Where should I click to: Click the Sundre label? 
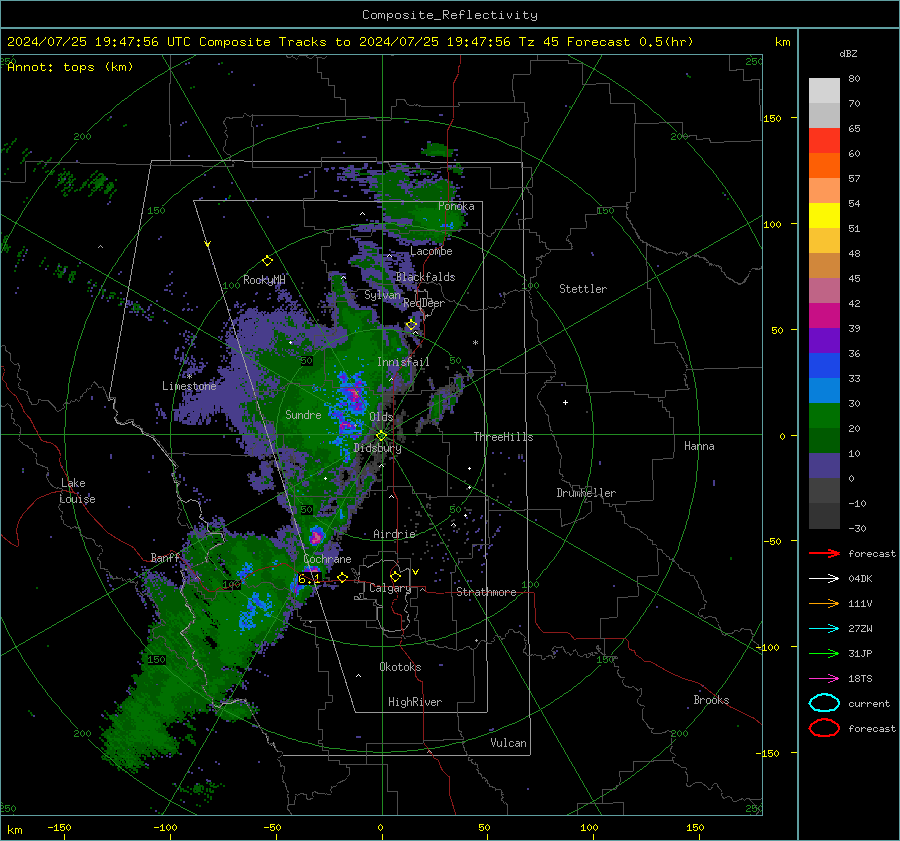[303, 414]
